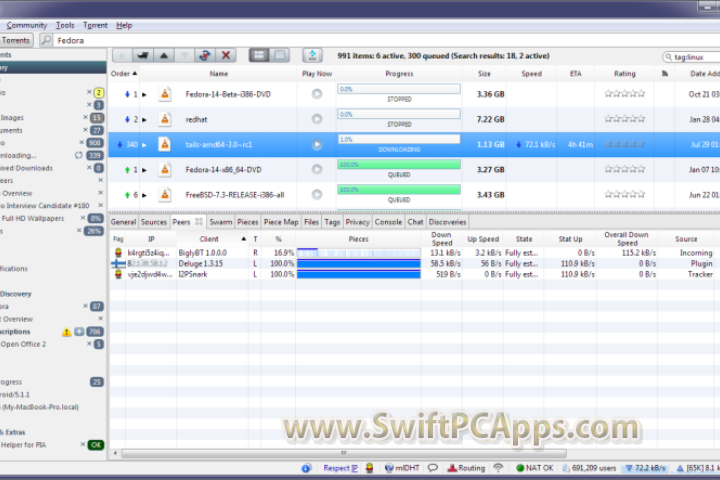The height and width of the screenshot is (480, 720).
Task: Switch to the Tags tab
Action: pos(332,222)
